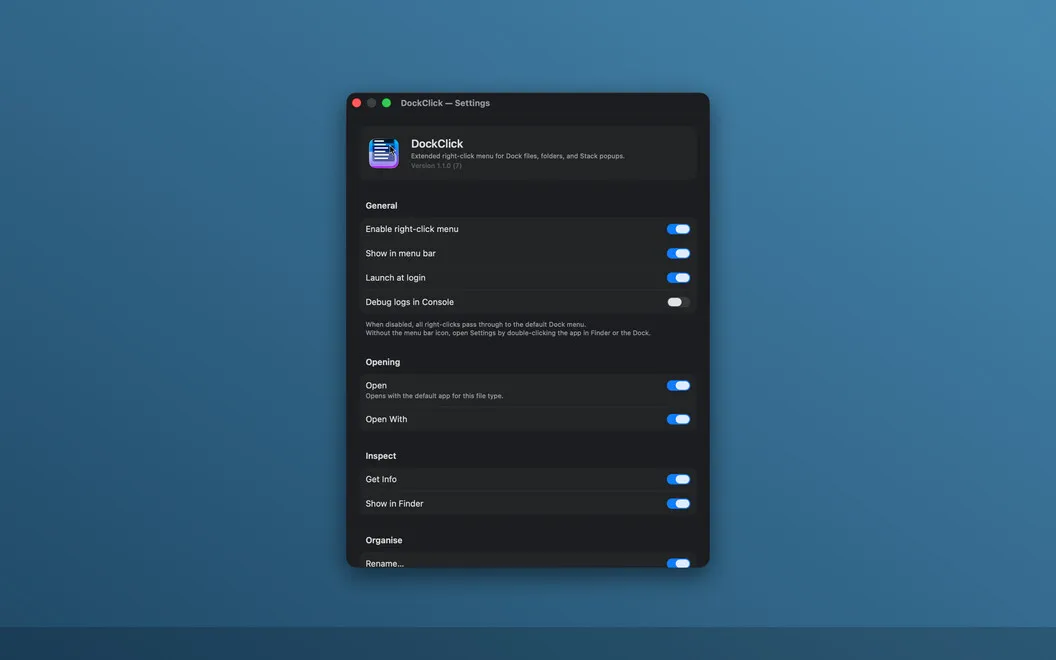Click the Enable right-click menu label
The height and width of the screenshot is (660, 1056).
412,229
